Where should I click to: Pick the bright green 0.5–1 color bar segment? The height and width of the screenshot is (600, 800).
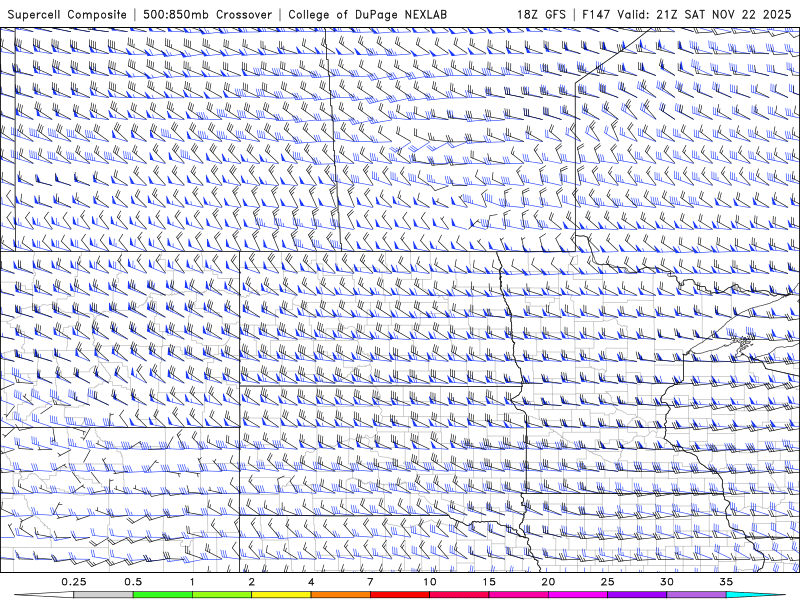pyautogui.click(x=162, y=595)
